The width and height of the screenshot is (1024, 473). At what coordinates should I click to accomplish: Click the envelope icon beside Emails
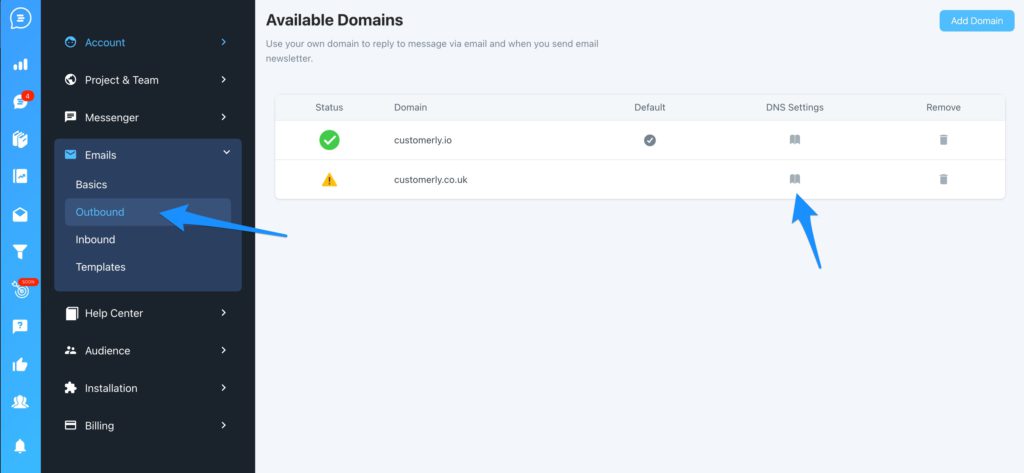[71, 155]
